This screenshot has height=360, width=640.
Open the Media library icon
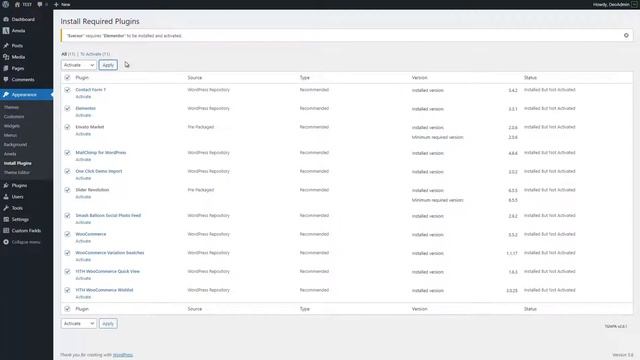coord(6,57)
